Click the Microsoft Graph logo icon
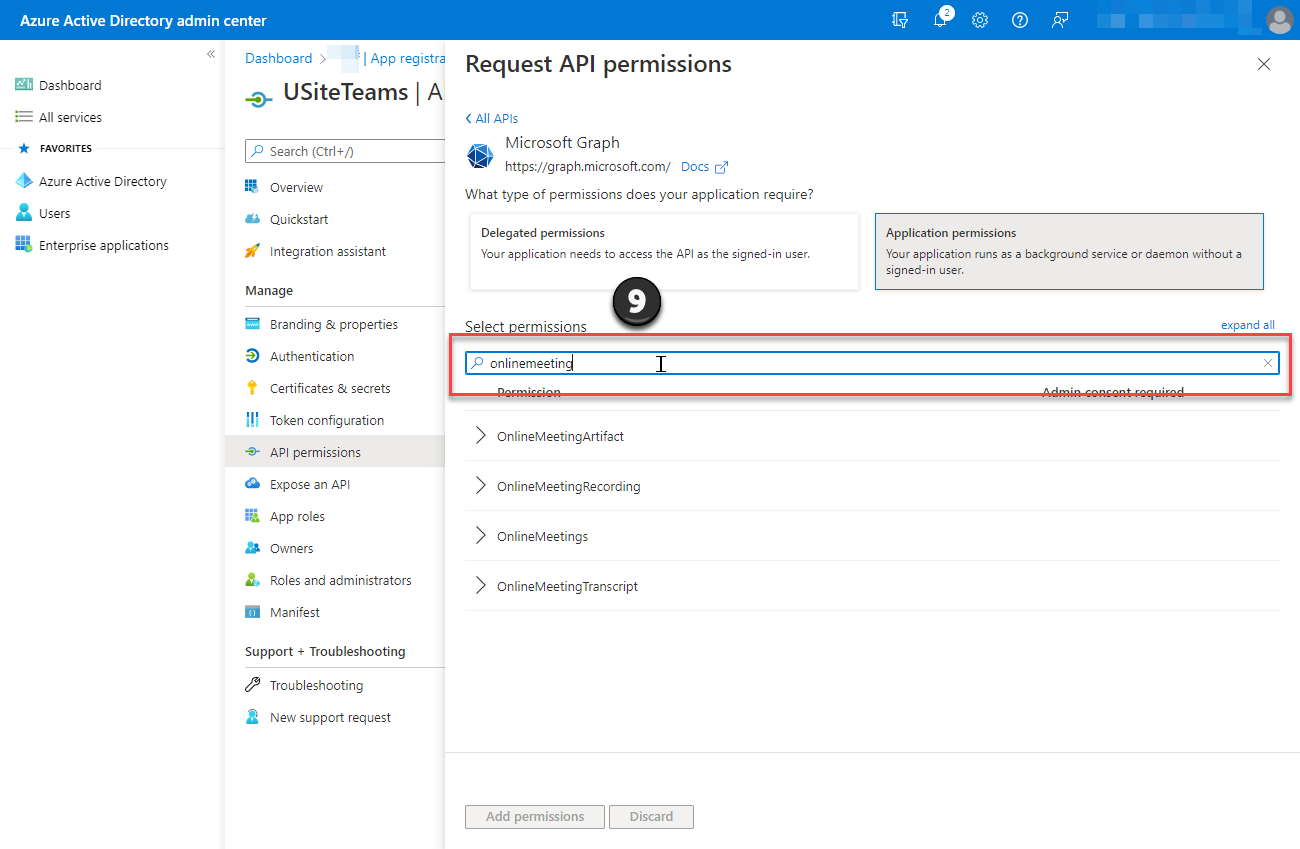Viewport: 1300px width, 849px height. [x=481, y=156]
